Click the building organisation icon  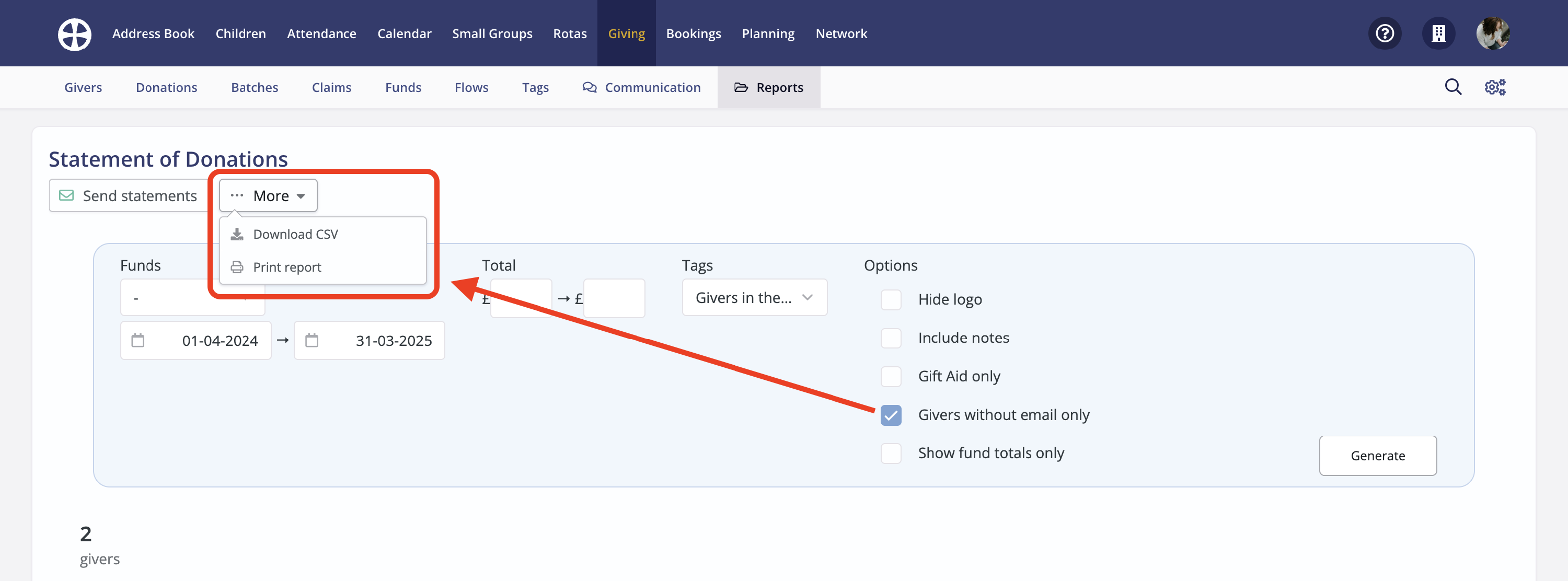click(x=1438, y=33)
